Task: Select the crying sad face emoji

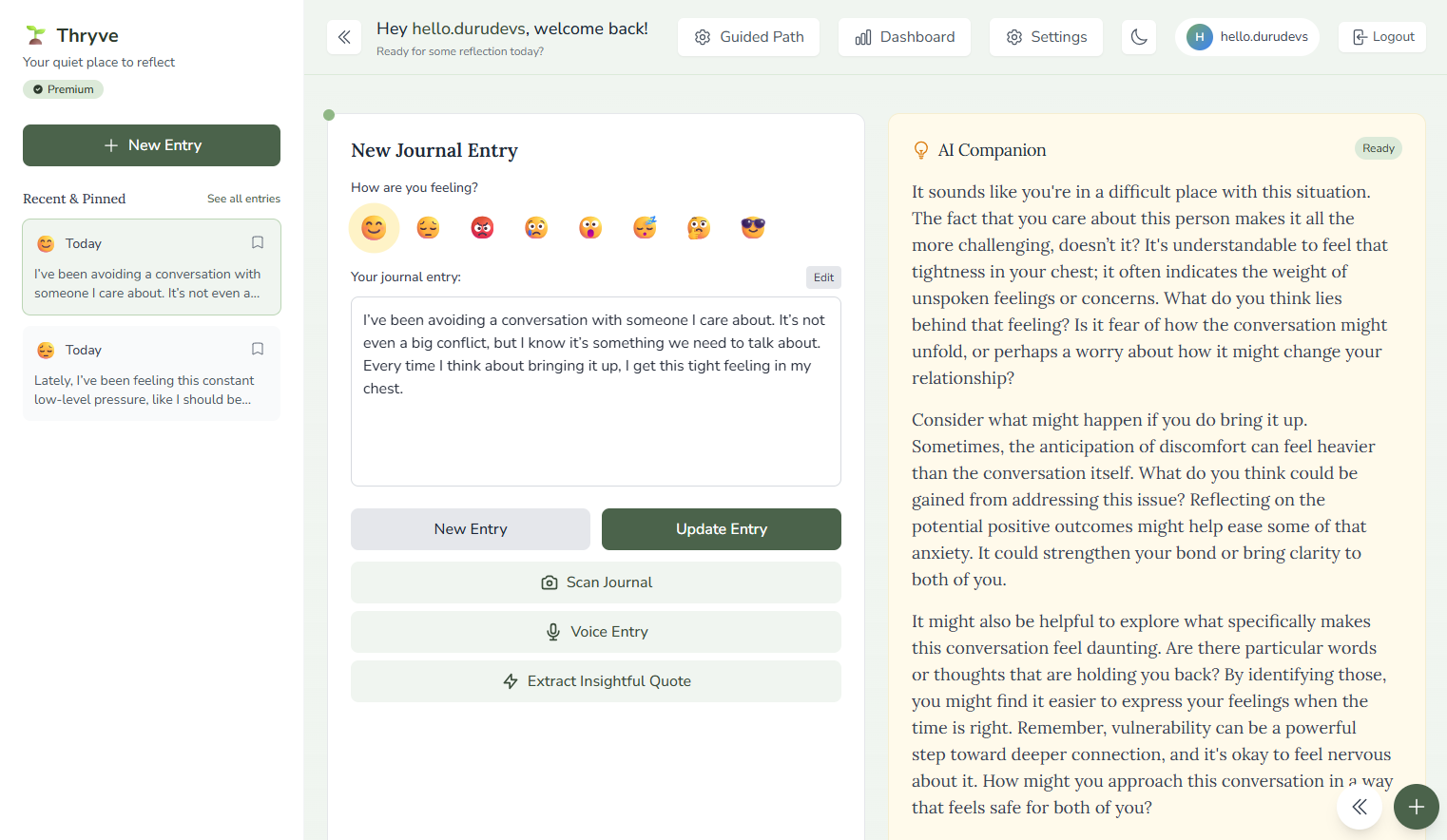Action: pyautogui.click(x=536, y=228)
